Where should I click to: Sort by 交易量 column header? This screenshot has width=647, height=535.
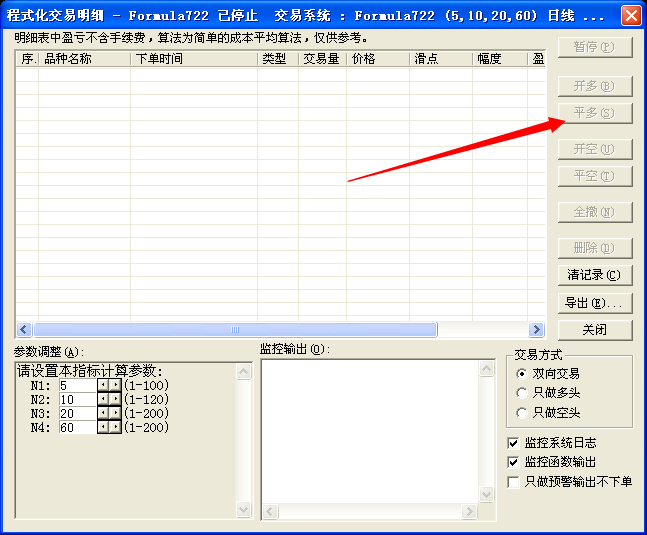click(322, 59)
